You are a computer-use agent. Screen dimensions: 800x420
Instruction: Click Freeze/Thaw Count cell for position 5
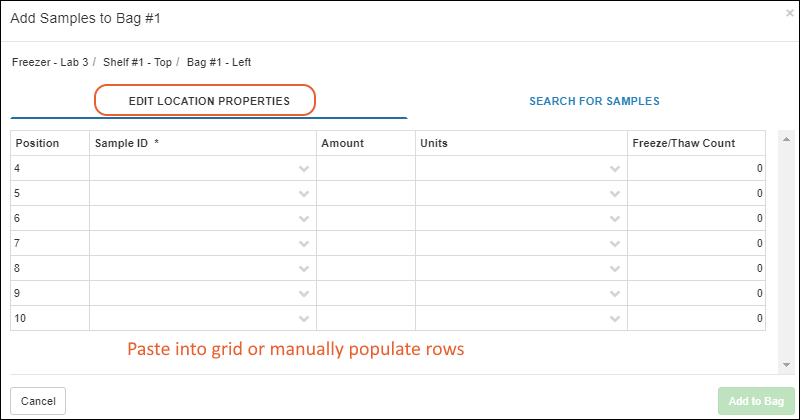pyautogui.click(x=696, y=193)
